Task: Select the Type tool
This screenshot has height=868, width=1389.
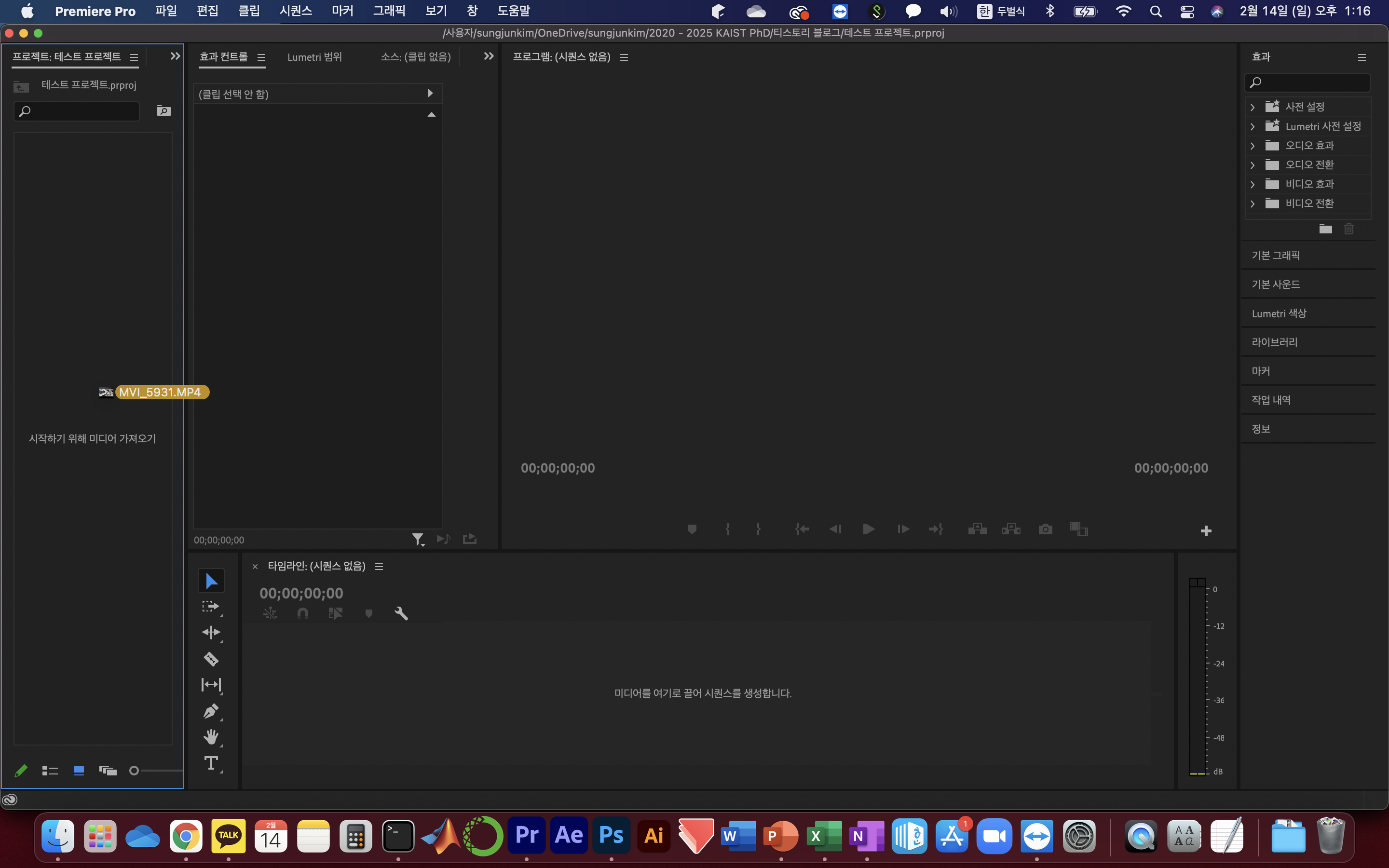Action: [211, 763]
